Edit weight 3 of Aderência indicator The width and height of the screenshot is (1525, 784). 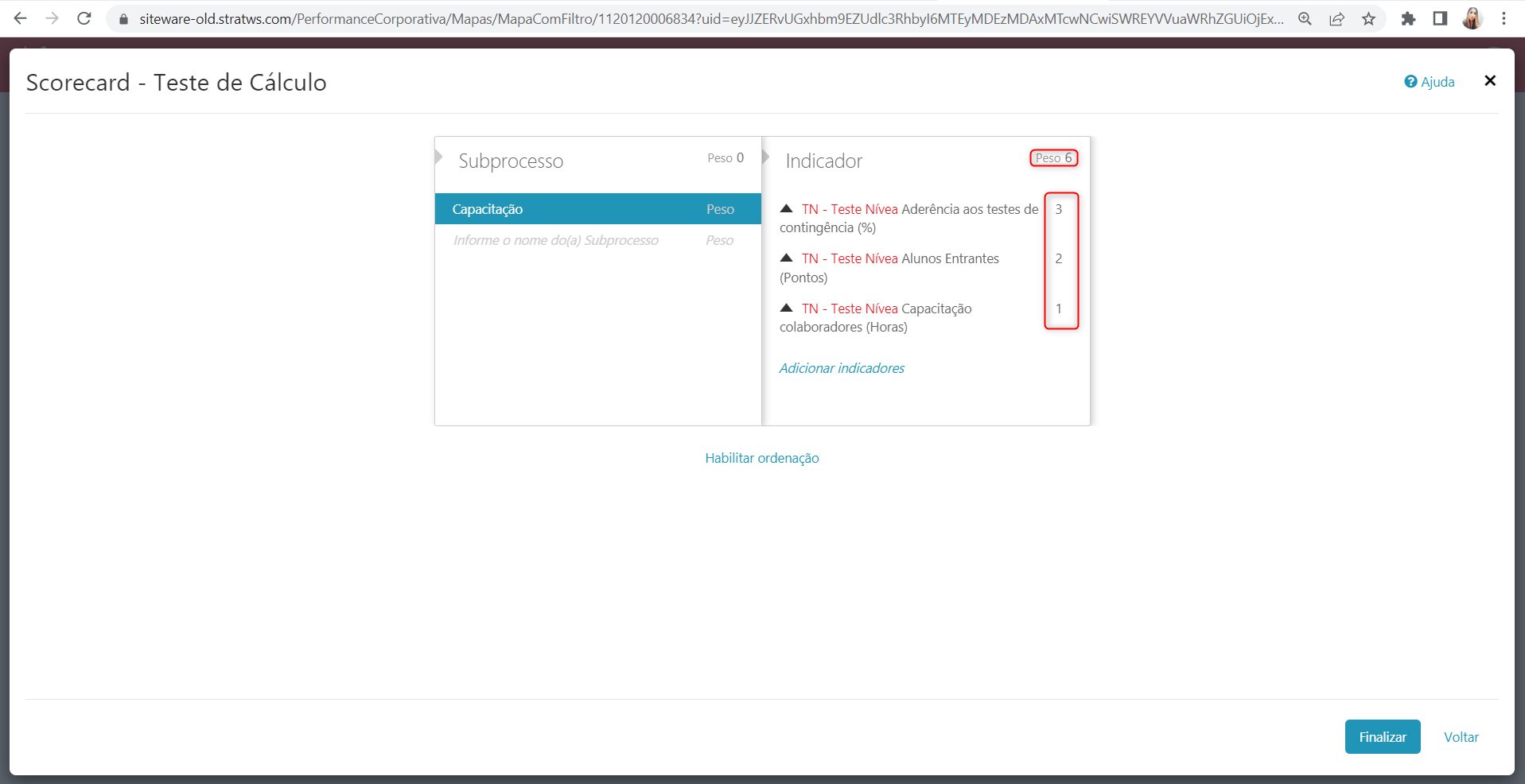(x=1059, y=209)
